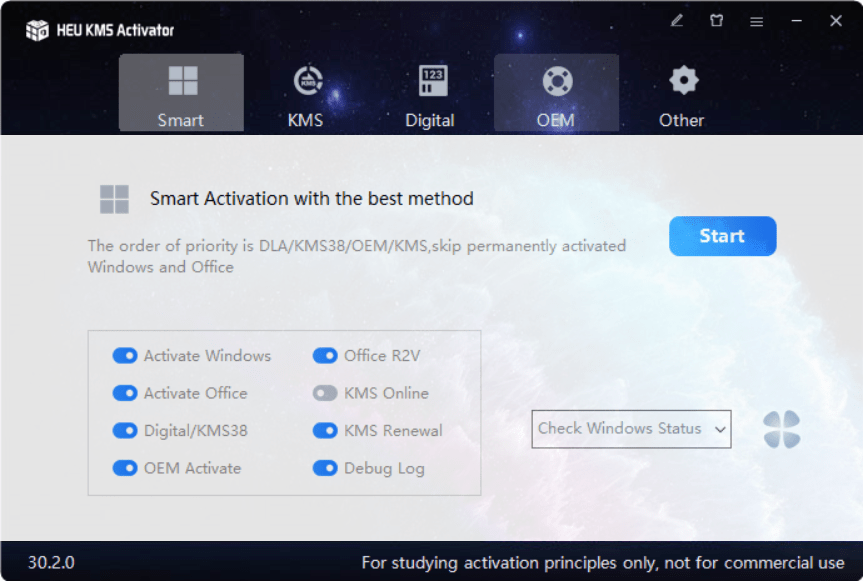This screenshot has height=581, width=863.
Task: Click the pencil edit icon in title bar
Action: (677, 20)
